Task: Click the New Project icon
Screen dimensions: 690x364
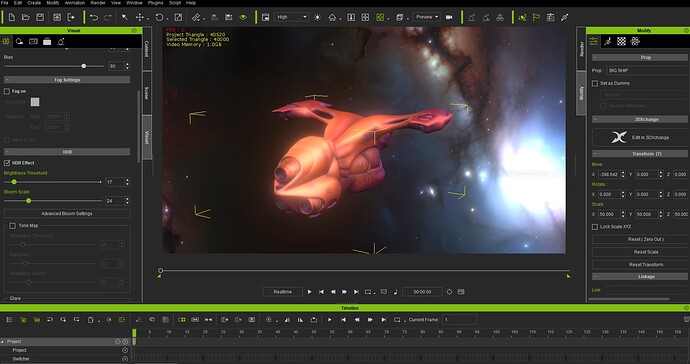Action: [x=12, y=17]
